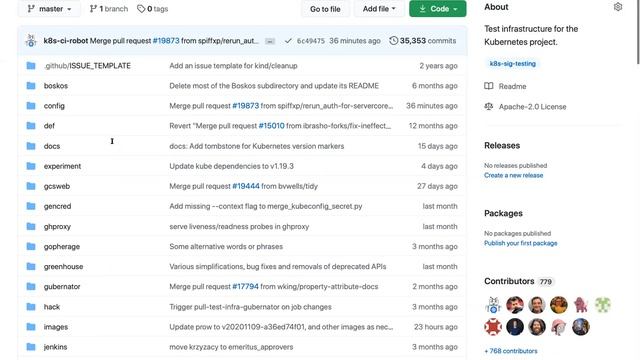Open the jenkins folder
Viewport: 640px width, 360px height.
tap(56, 347)
